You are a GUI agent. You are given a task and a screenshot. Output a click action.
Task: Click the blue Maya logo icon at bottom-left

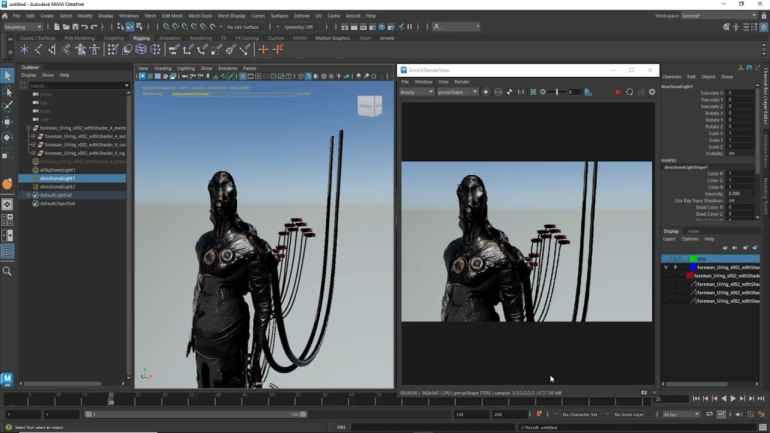7,379
